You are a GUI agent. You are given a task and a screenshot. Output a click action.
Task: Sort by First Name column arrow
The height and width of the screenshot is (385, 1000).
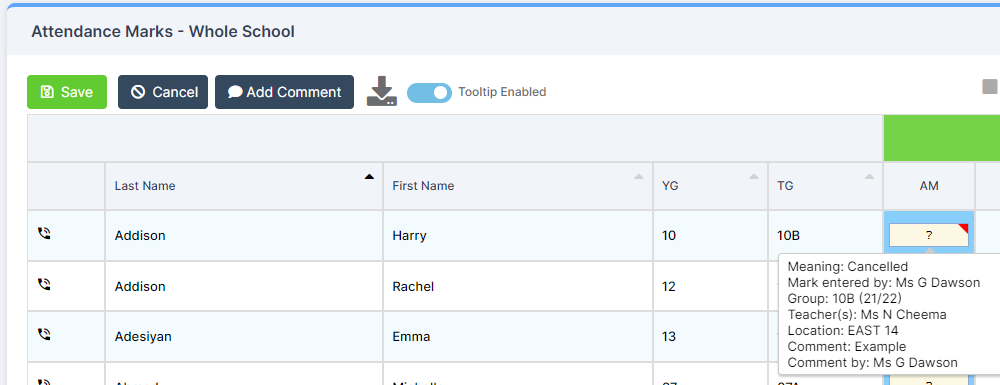(x=638, y=177)
